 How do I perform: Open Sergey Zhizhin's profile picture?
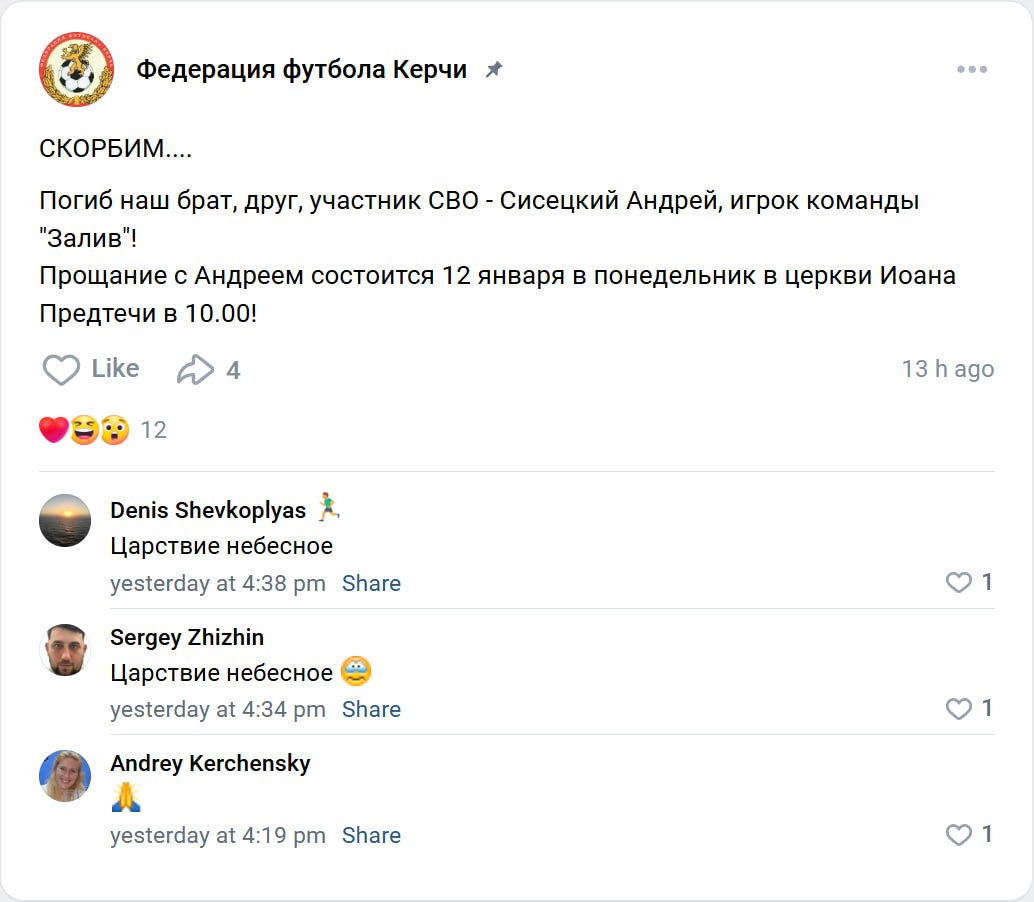pyautogui.click(x=65, y=649)
